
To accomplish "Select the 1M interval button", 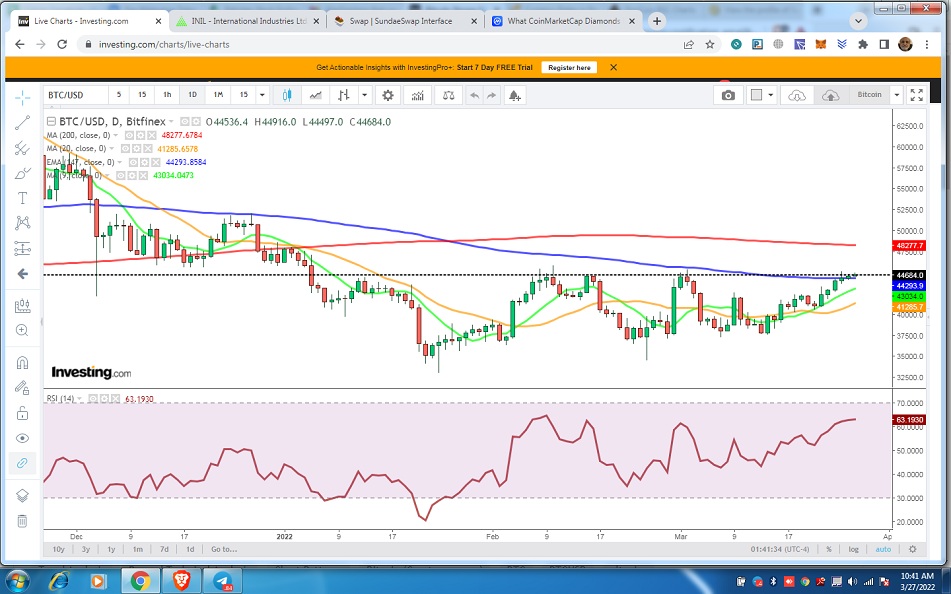I will [218, 95].
